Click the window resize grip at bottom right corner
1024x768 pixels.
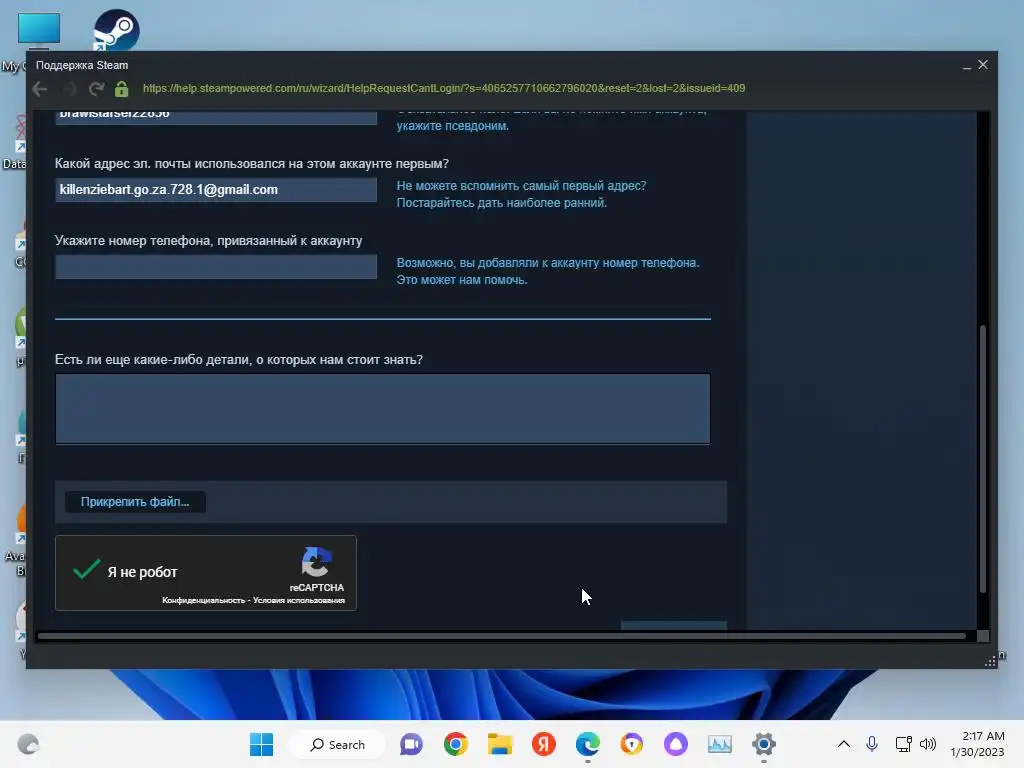(990, 662)
